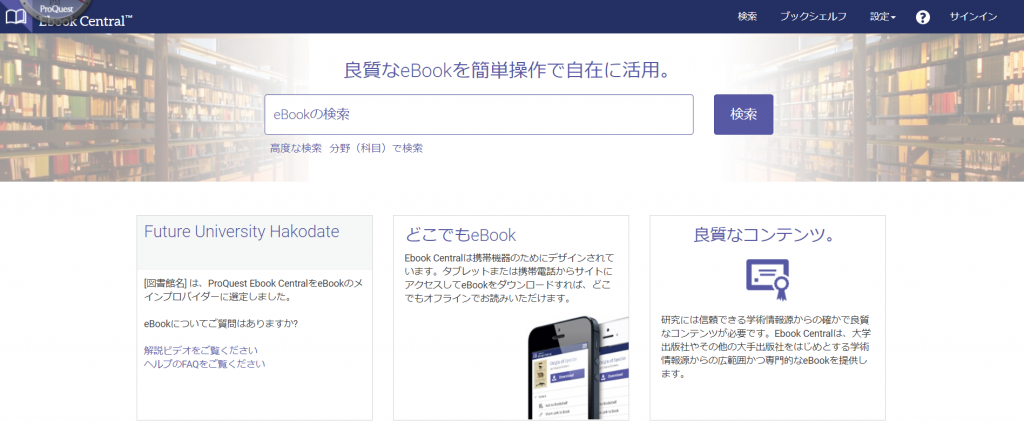Click the ProQuest Ebook Central book logo
1024x435 pixels.
coord(16,17)
